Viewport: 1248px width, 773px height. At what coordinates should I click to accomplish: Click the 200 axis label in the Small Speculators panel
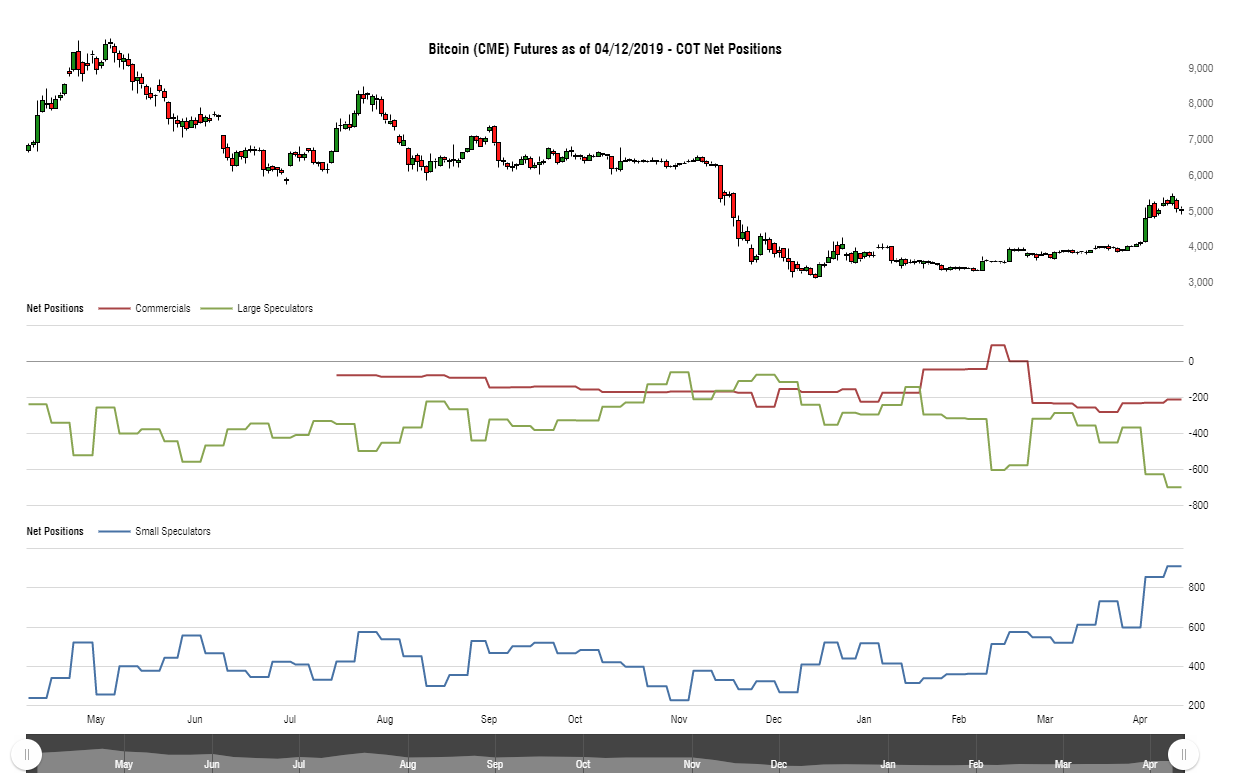coord(1195,706)
